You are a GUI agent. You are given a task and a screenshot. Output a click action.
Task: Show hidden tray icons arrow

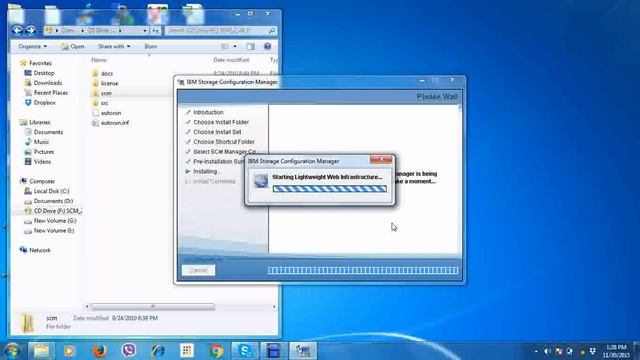[x=536, y=351]
